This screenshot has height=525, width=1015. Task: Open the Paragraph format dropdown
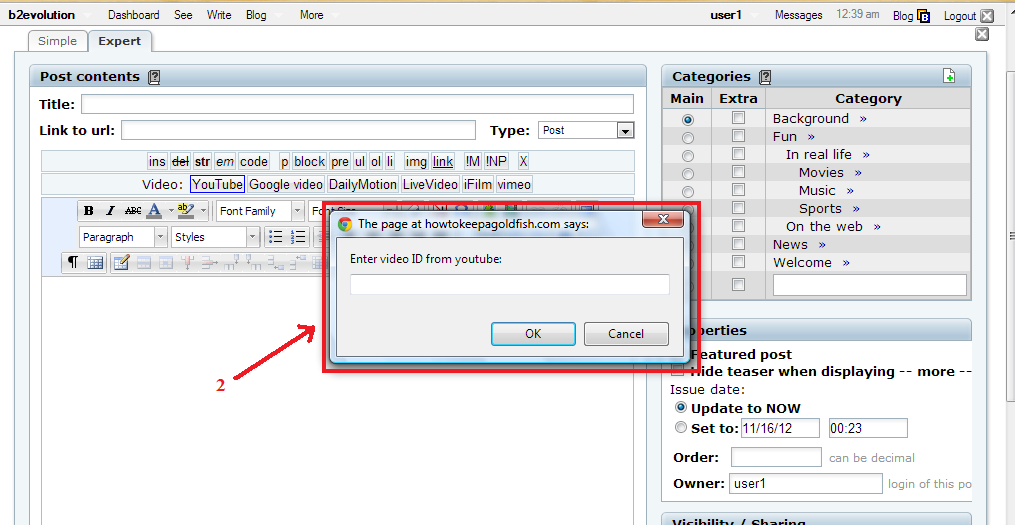[x=123, y=237]
